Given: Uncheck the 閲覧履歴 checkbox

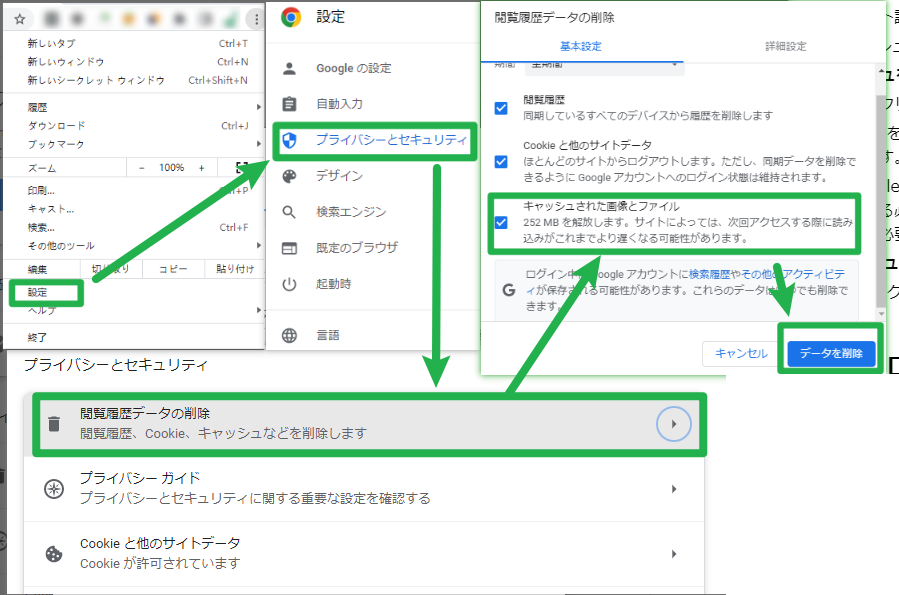Looking at the screenshot, I should [502, 107].
